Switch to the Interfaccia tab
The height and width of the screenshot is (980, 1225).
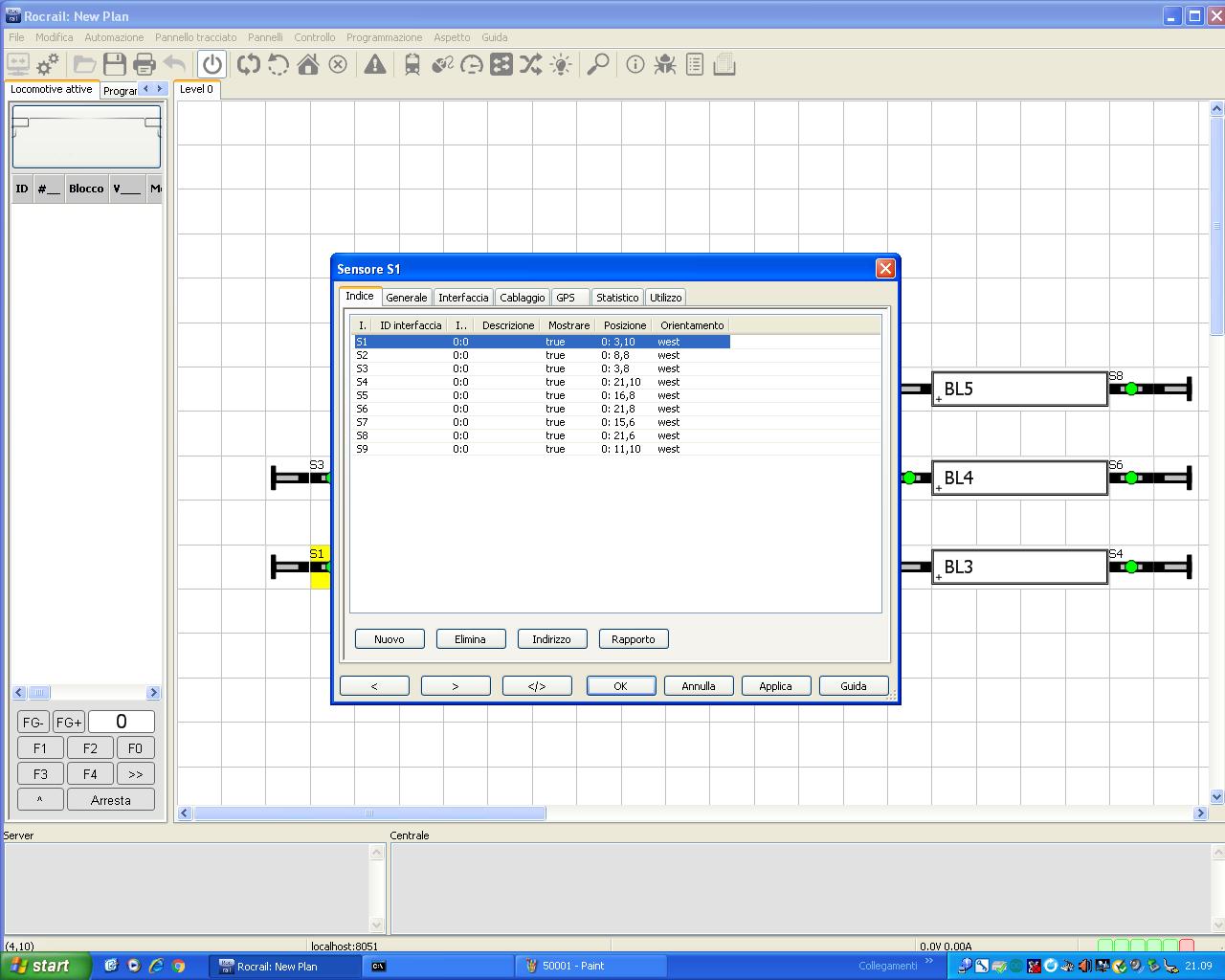click(x=463, y=298)
